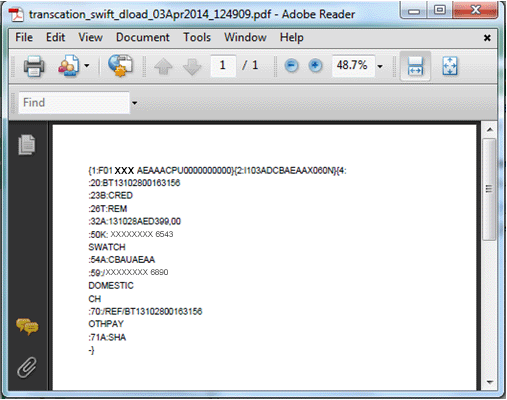Click the line ':23B:CRED'
507x400 pixels.
tap(110, 195)
